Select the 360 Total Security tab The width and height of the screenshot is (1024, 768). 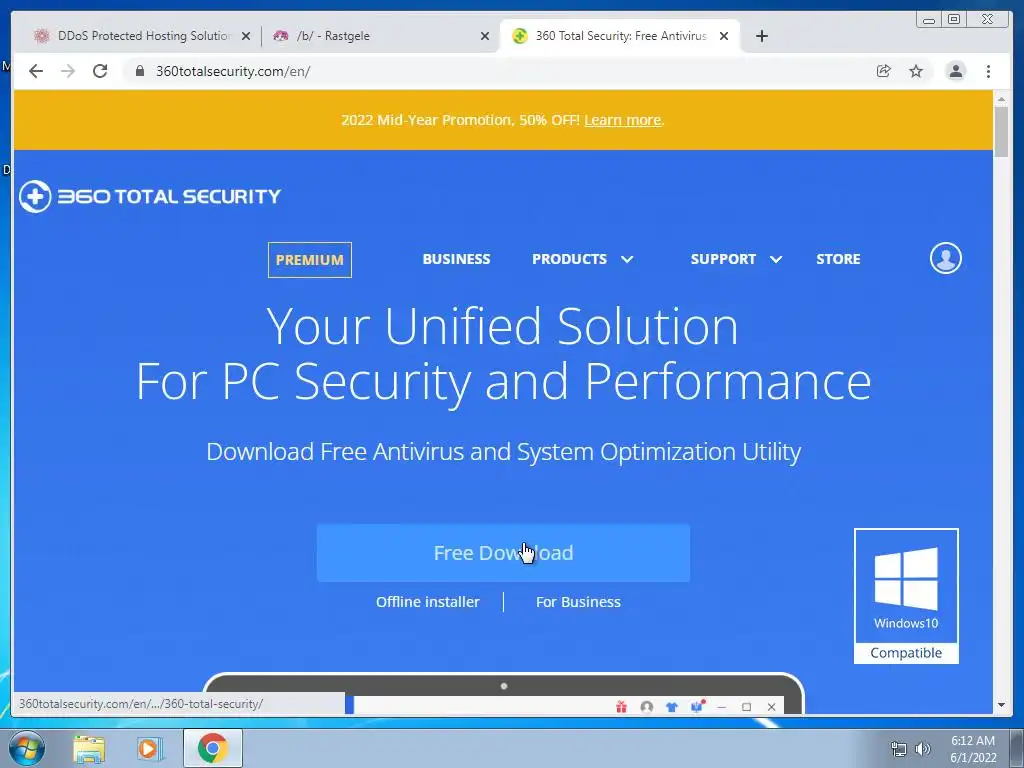click(x=619, y=36)
